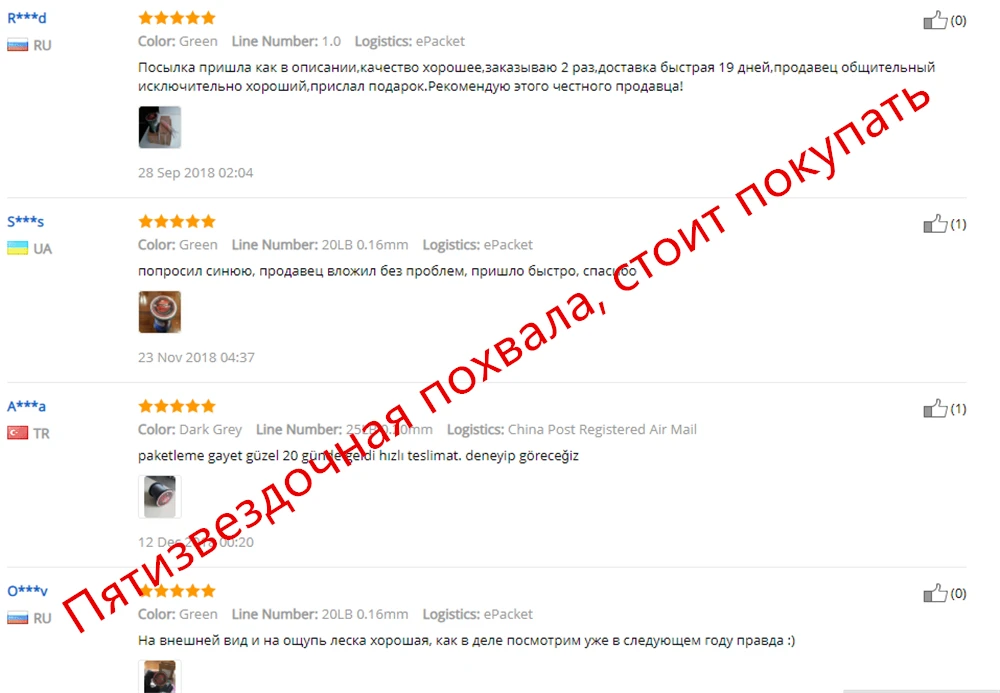Click the 28 Sep 2018 review date

click(x=195, y=173)
